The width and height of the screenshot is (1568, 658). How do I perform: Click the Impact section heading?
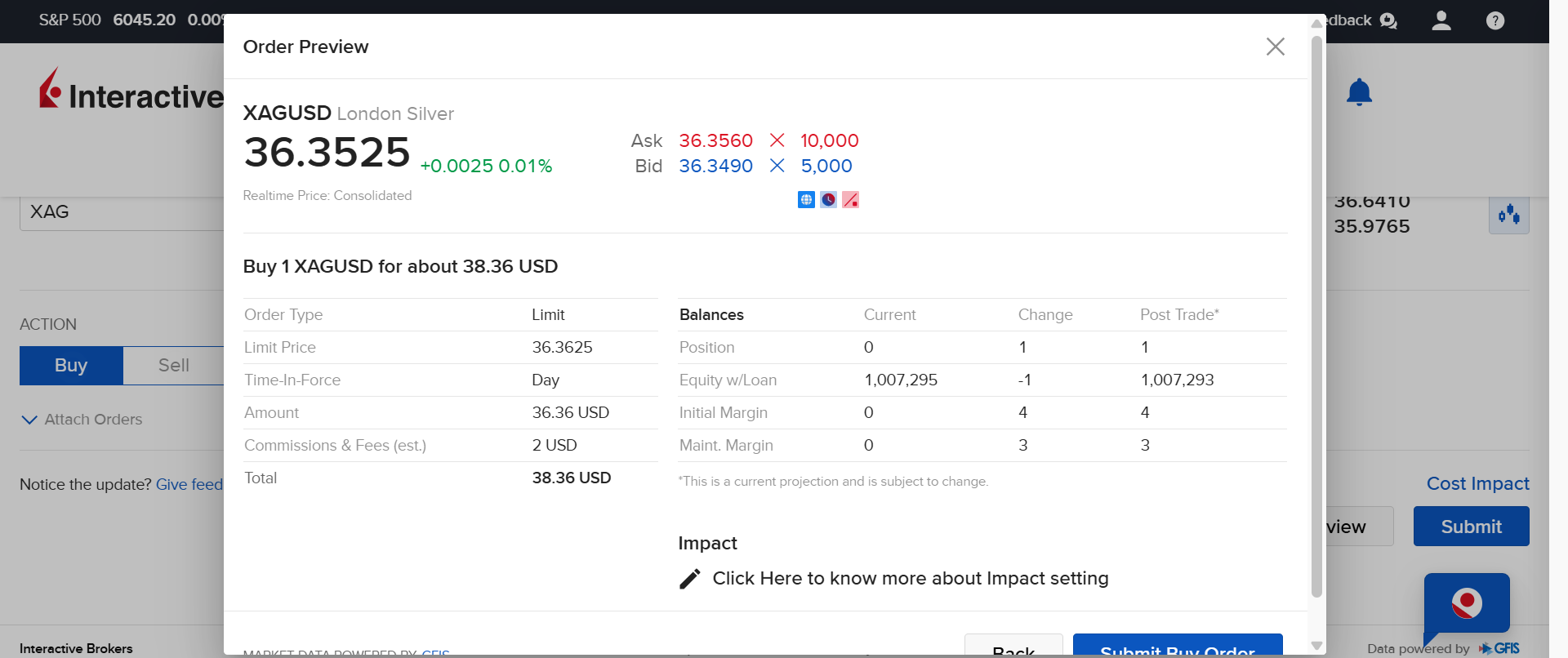coord(707,543)
